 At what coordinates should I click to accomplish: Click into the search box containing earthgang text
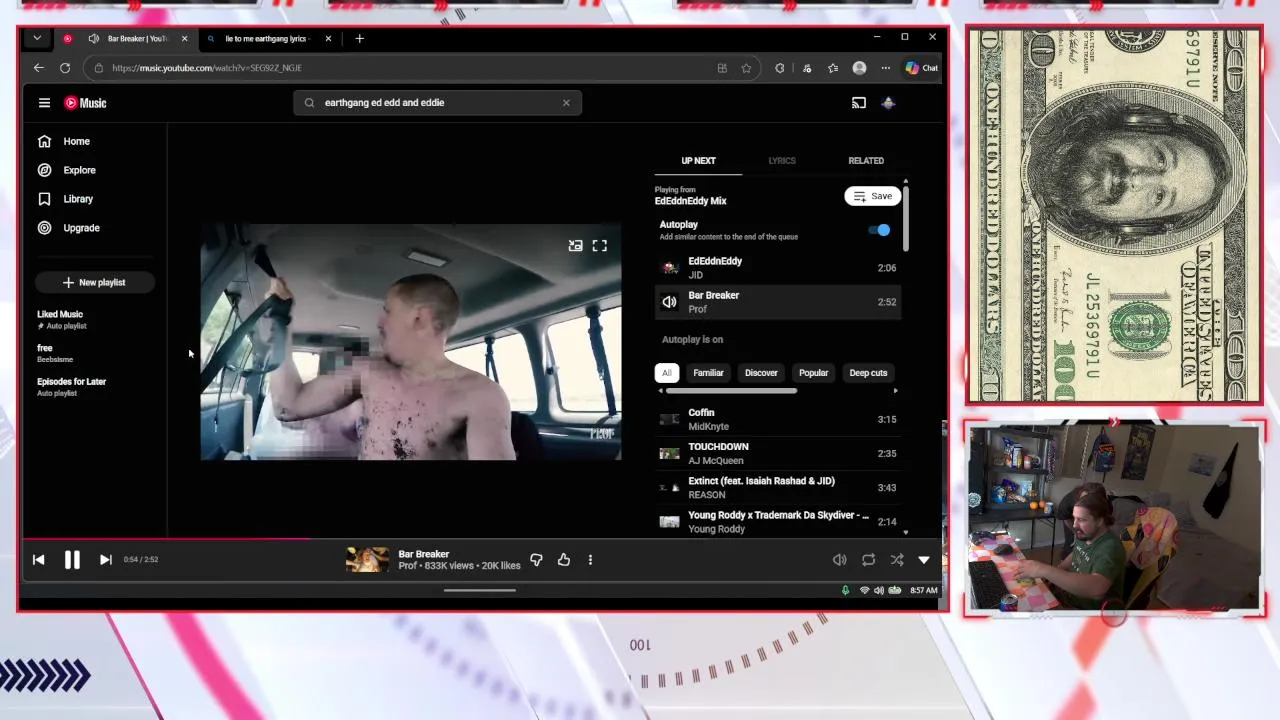[x=437, y=103]
